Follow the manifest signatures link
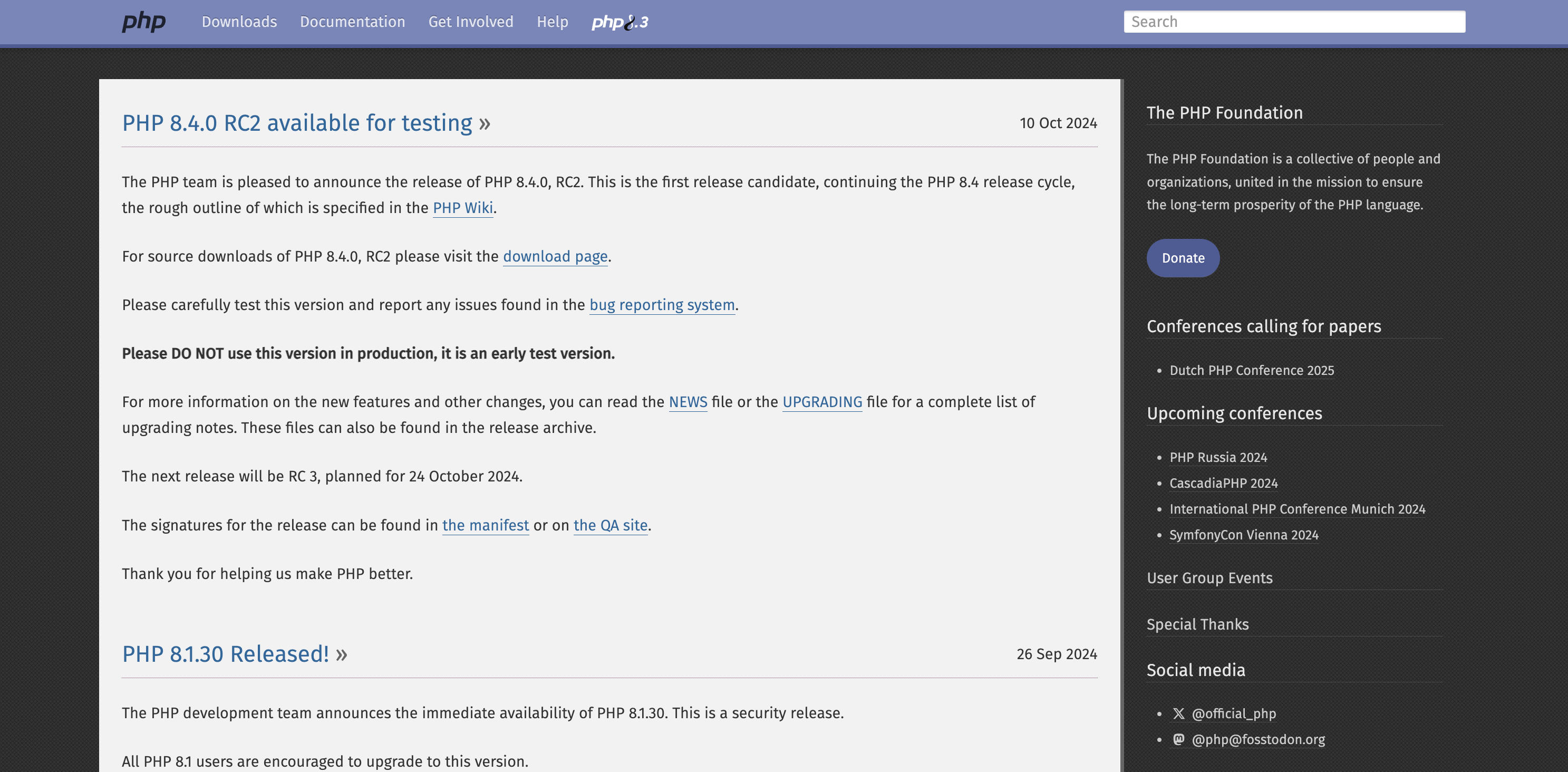 click(x=485, y=525)
